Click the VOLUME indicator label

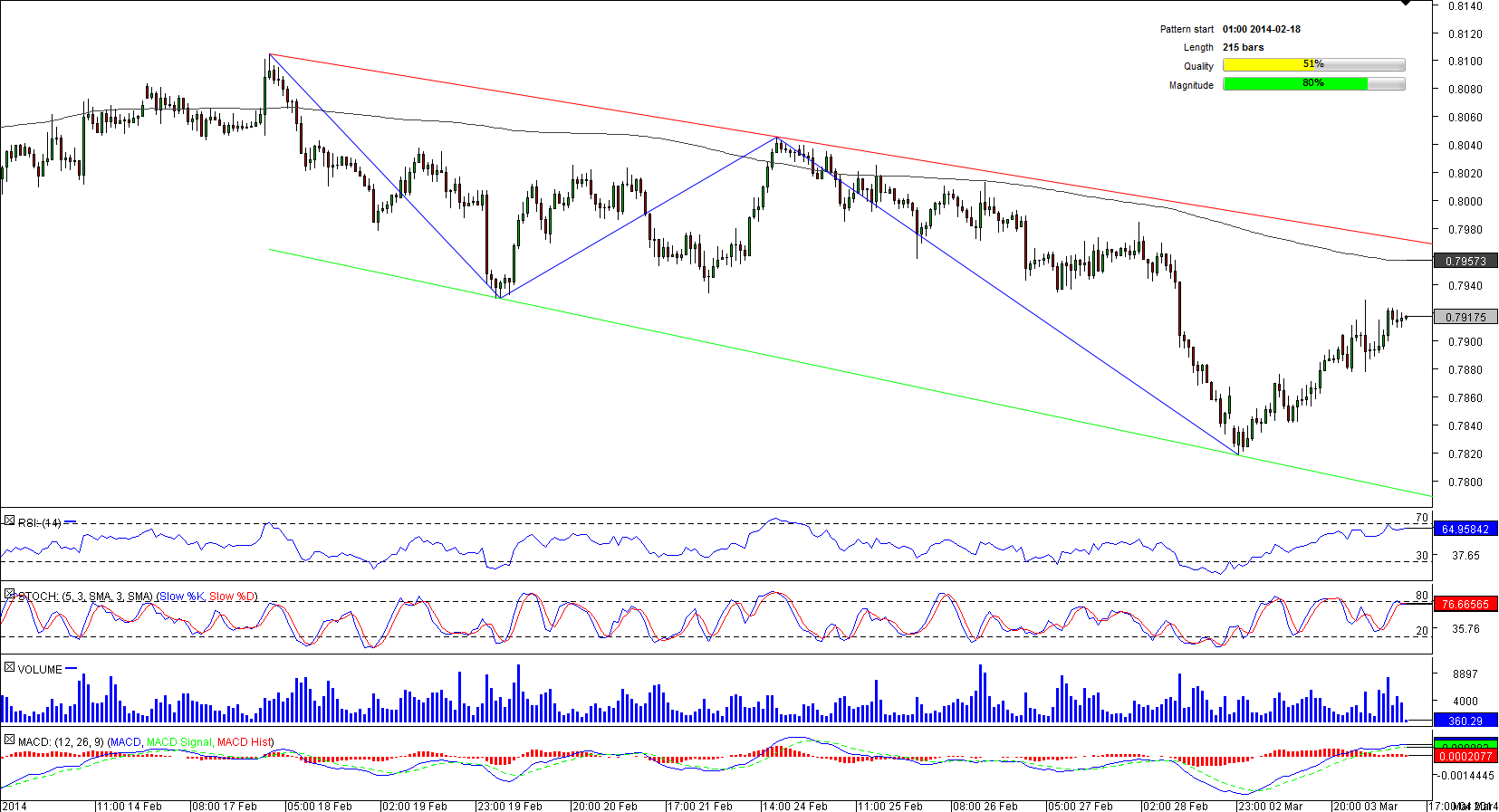pyautogui.click(x=40, y=670)
